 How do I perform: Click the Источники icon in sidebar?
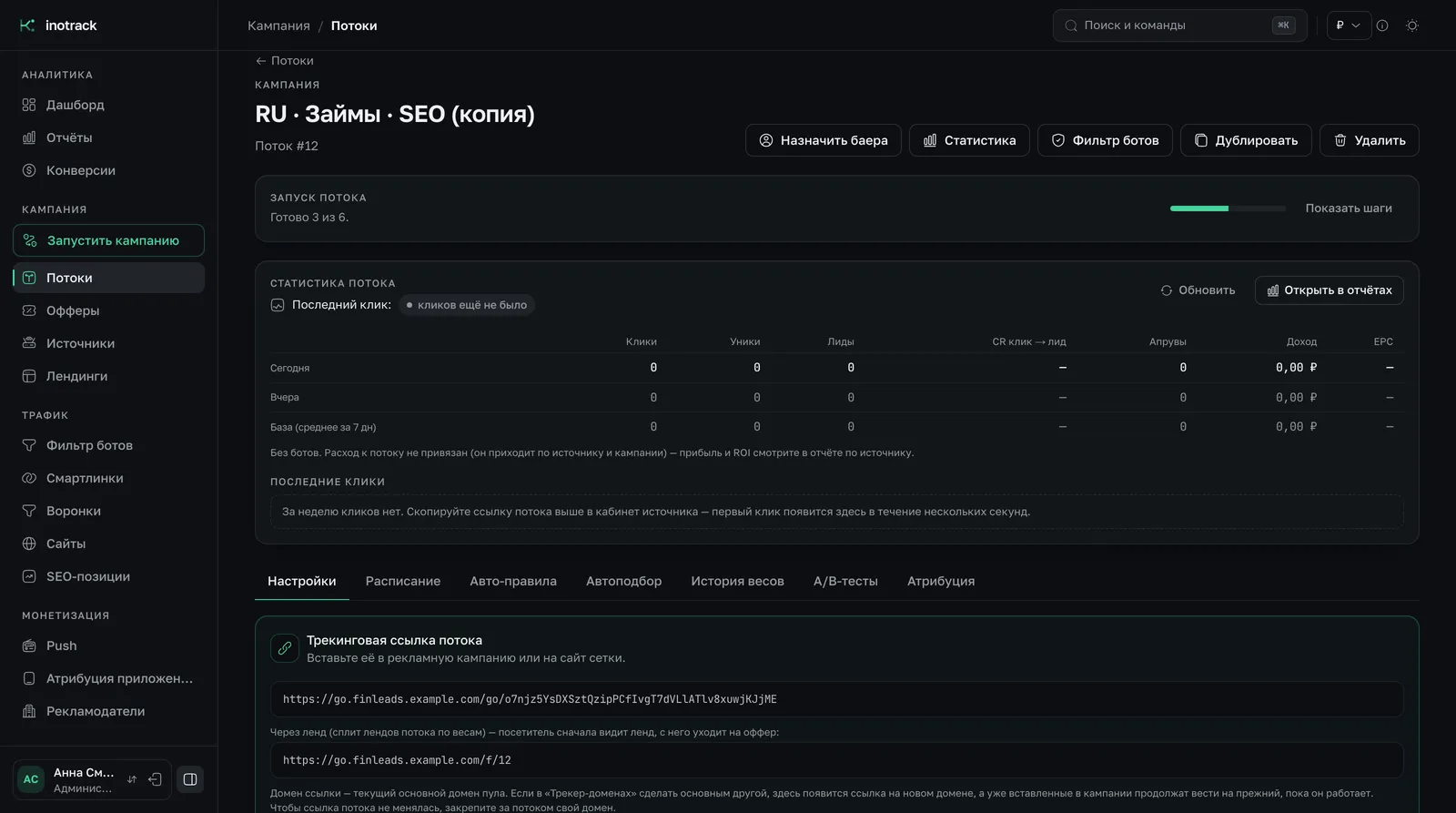[29, 343]
